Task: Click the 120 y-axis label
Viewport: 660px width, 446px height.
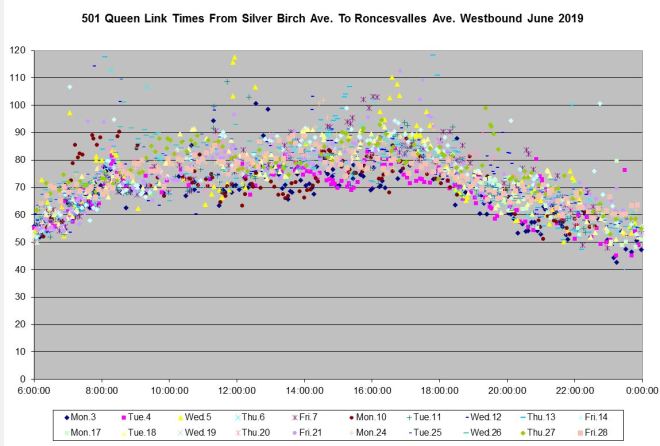Action: pyautogui.click(x=17, y=50)
